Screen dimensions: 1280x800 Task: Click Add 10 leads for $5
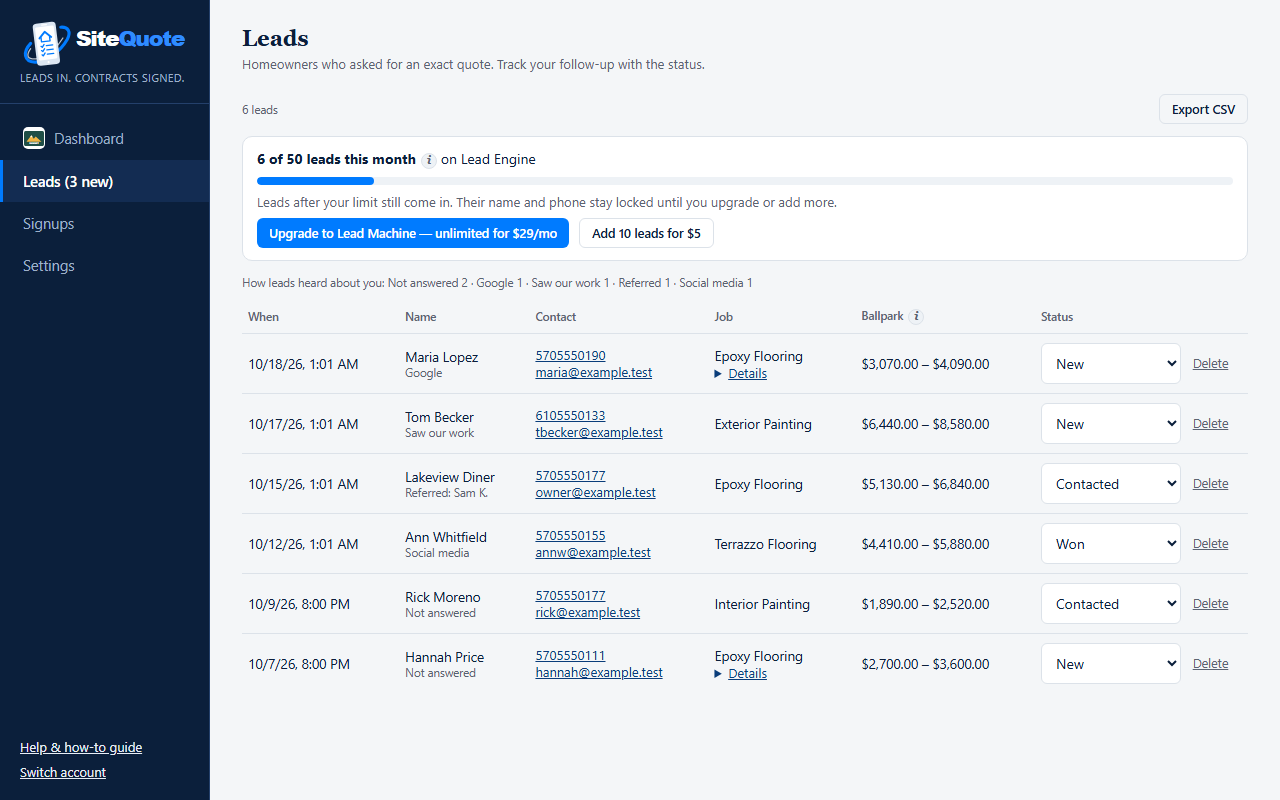pos(646,233)
